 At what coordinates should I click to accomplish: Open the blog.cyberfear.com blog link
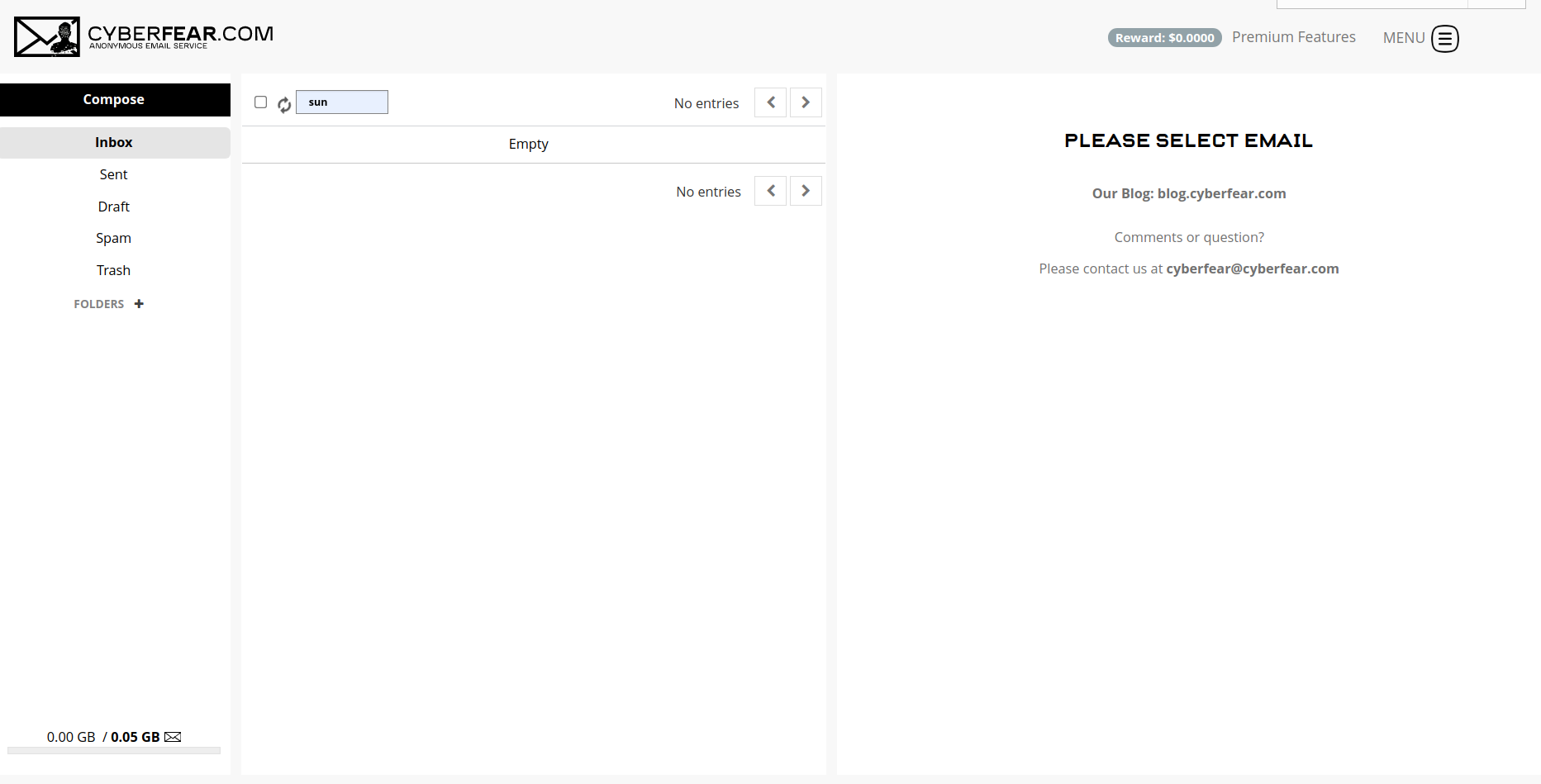(1221, 193)
